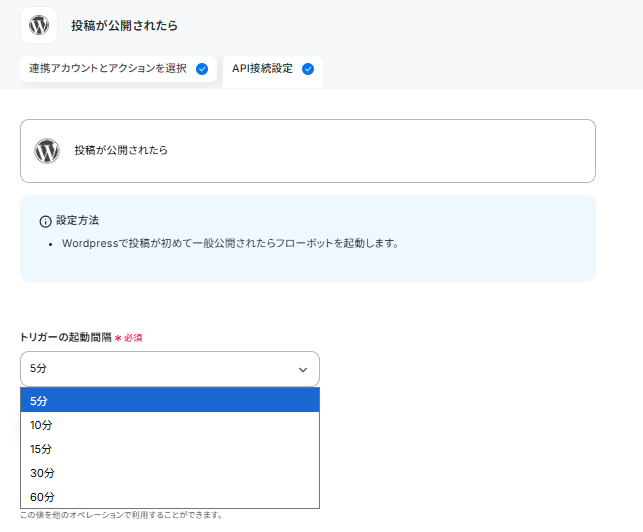The height and width of the screenshot is (532, 643).
Task: Click the checkmark on the 連携アカウントとアクションを選択 tab
Action: click(202, 69)
